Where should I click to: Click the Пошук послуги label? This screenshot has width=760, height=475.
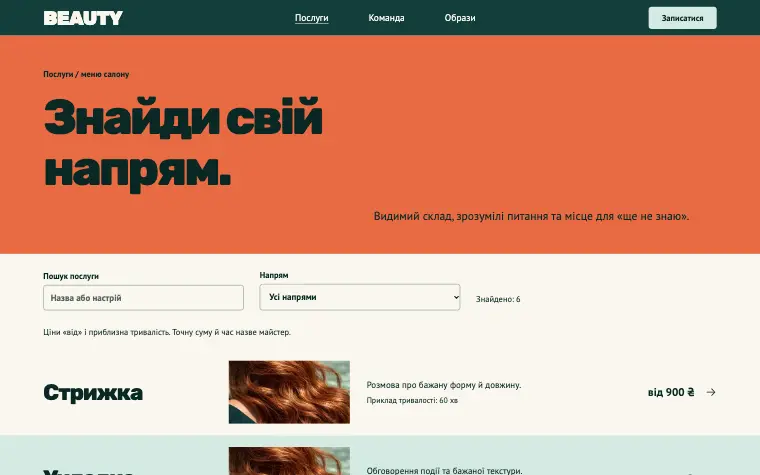pyautogui.click(x=71, y=276)
